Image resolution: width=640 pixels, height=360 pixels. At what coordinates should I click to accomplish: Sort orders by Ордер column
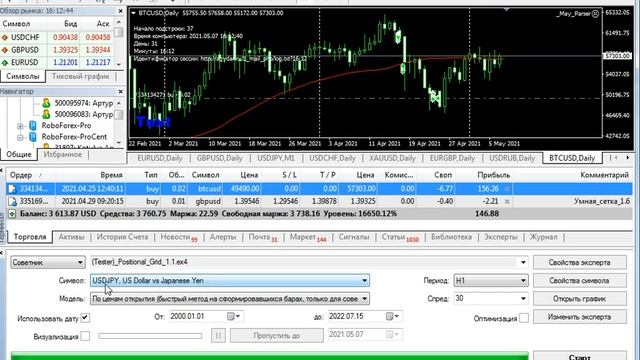(x=21, y=175)
